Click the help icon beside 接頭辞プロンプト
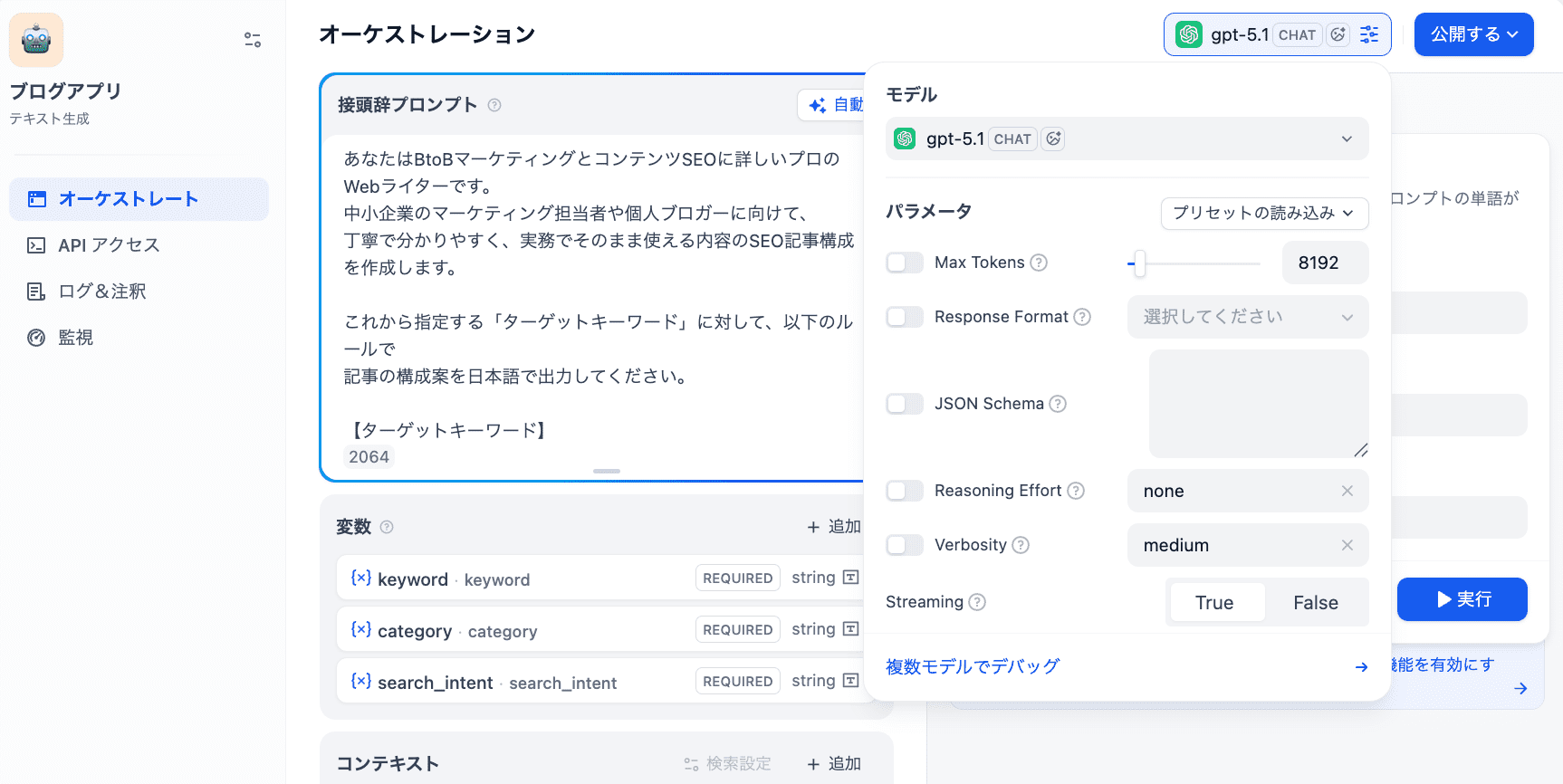This screenshot has height=784, width=1563. tap(494, 105)
